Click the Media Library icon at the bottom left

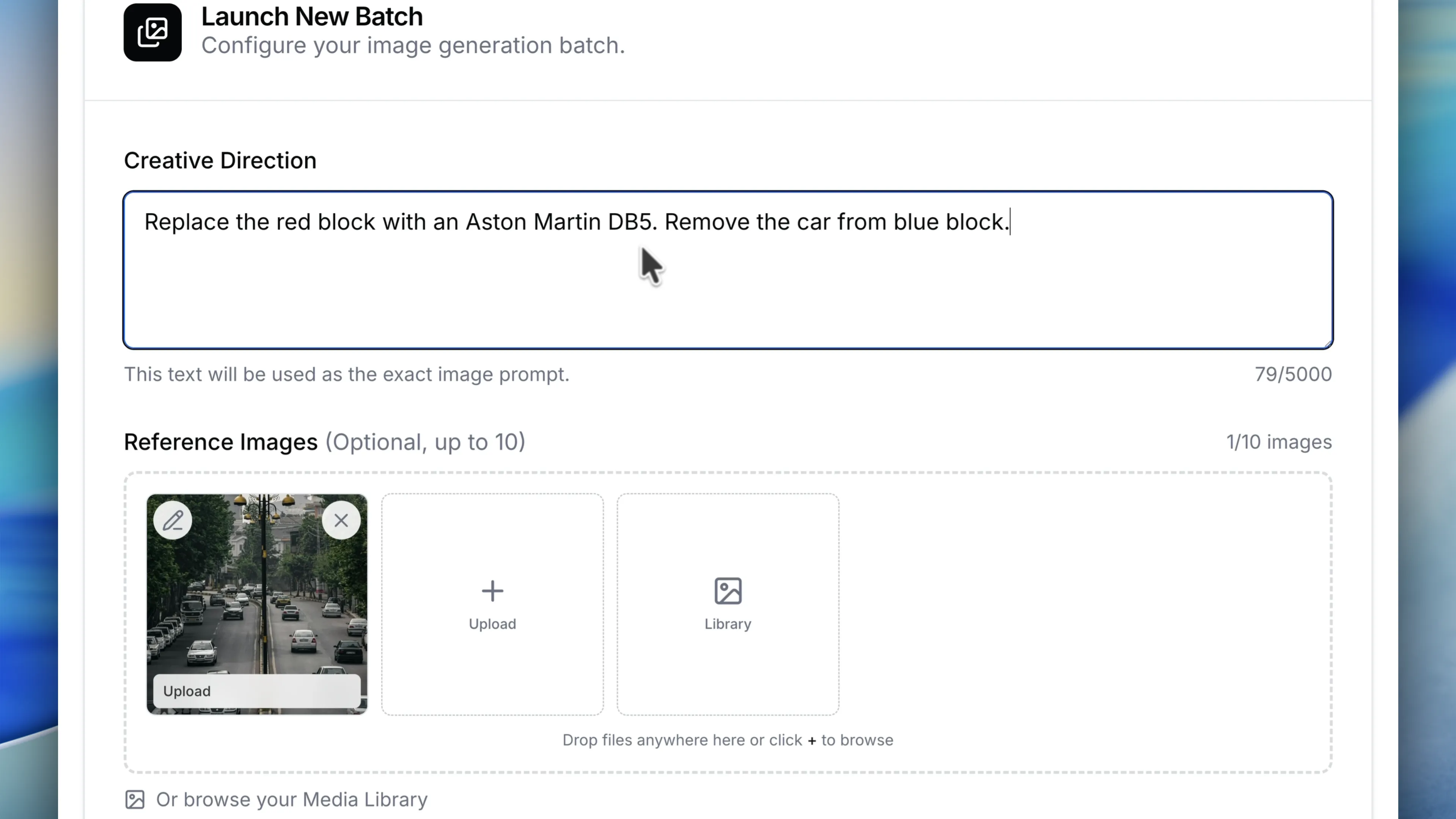[135, 799]
